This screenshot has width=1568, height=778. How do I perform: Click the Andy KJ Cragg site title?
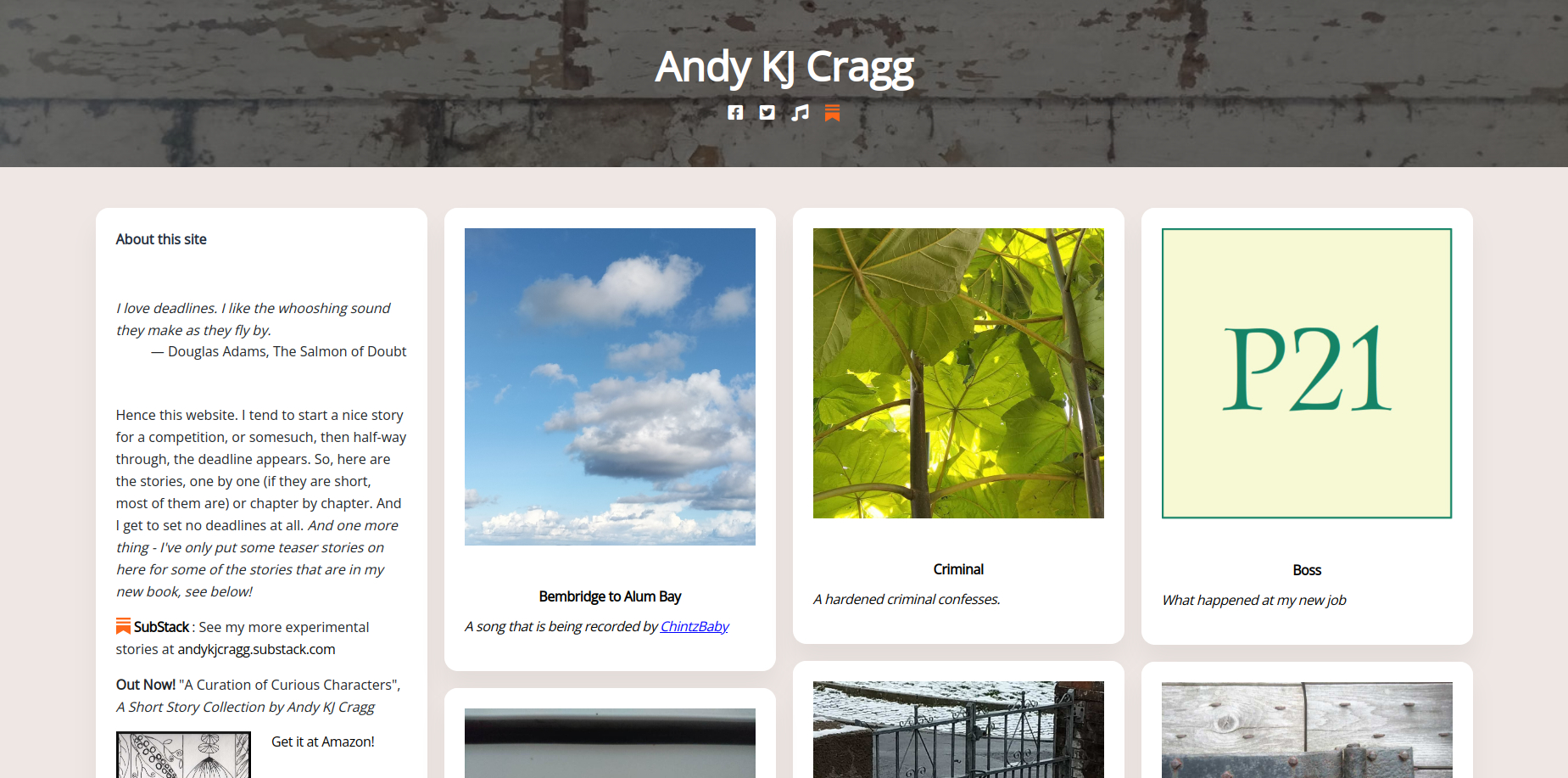coord(784,66)
